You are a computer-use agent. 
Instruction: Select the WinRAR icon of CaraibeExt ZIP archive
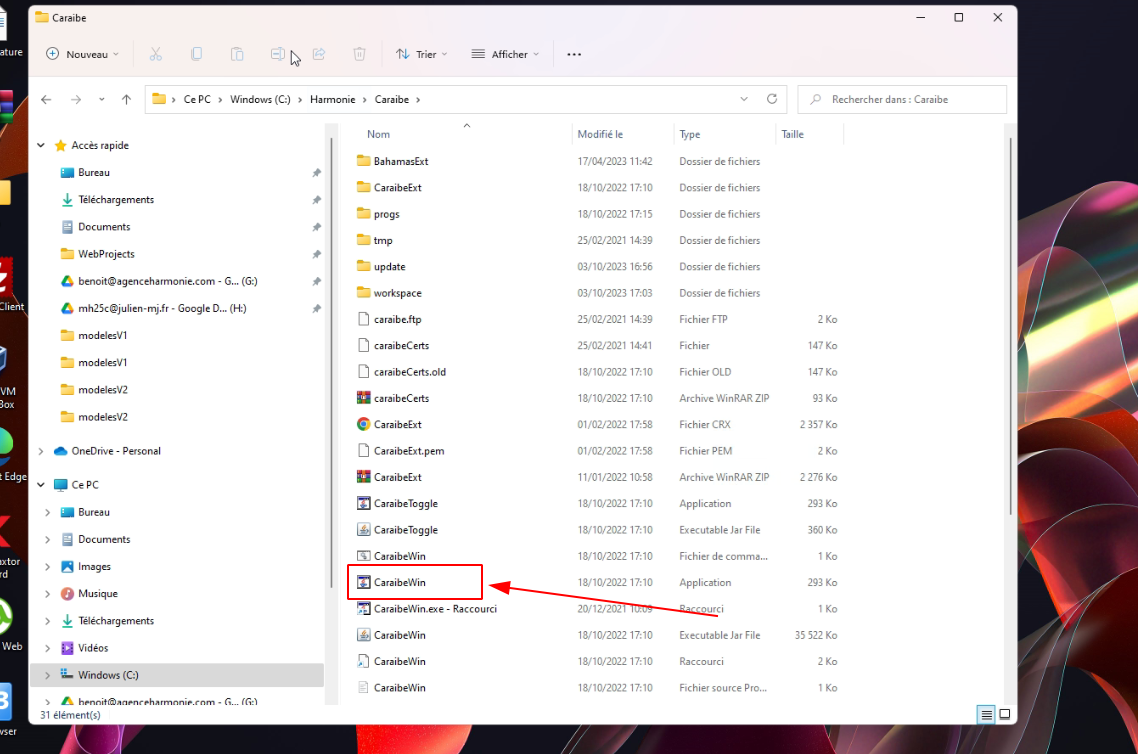click(364, 477)
